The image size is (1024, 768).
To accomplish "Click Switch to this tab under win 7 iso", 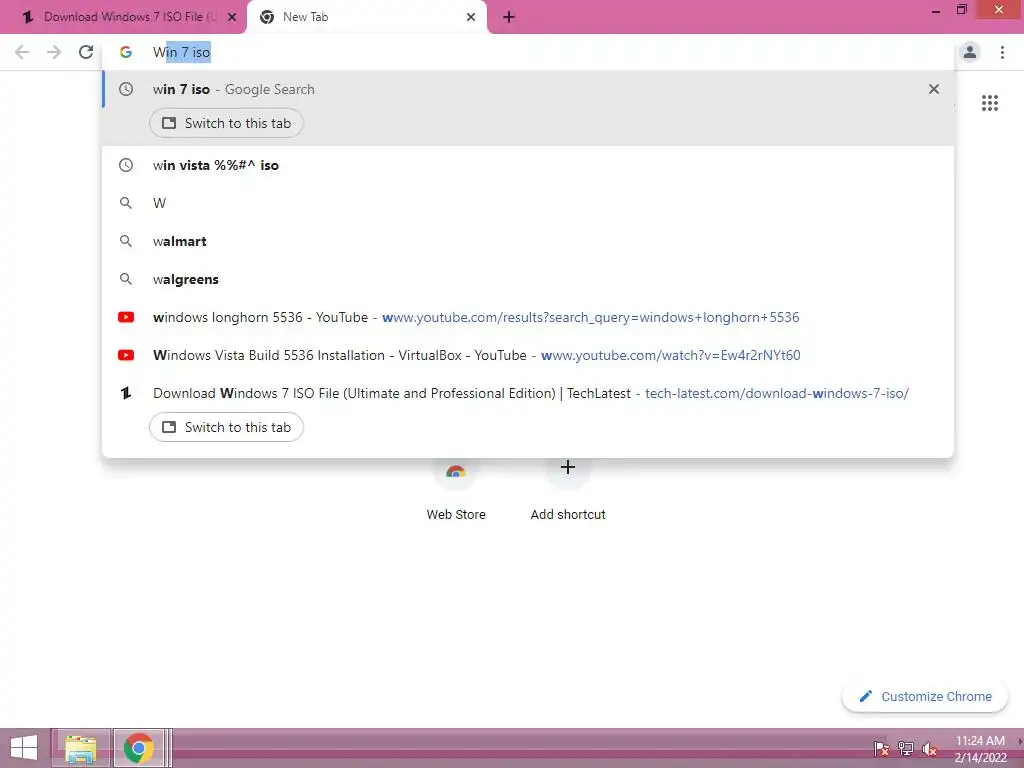I will pyautogui.click(x=226, y=123).
